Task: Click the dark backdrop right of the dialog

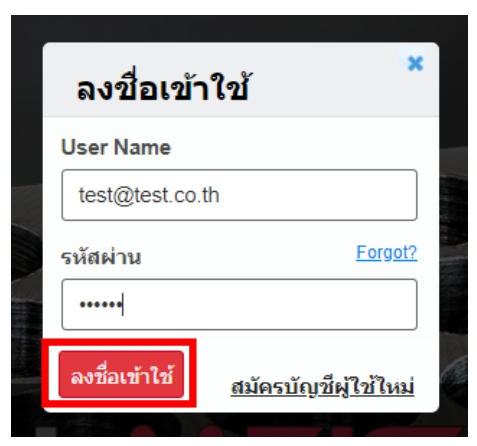Action: pos(453,227)
